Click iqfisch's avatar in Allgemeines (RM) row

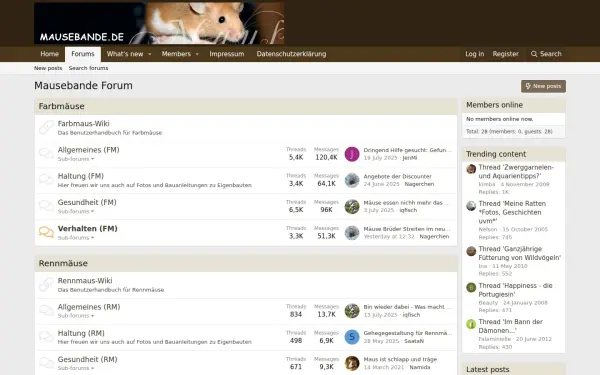pos(352,311)
